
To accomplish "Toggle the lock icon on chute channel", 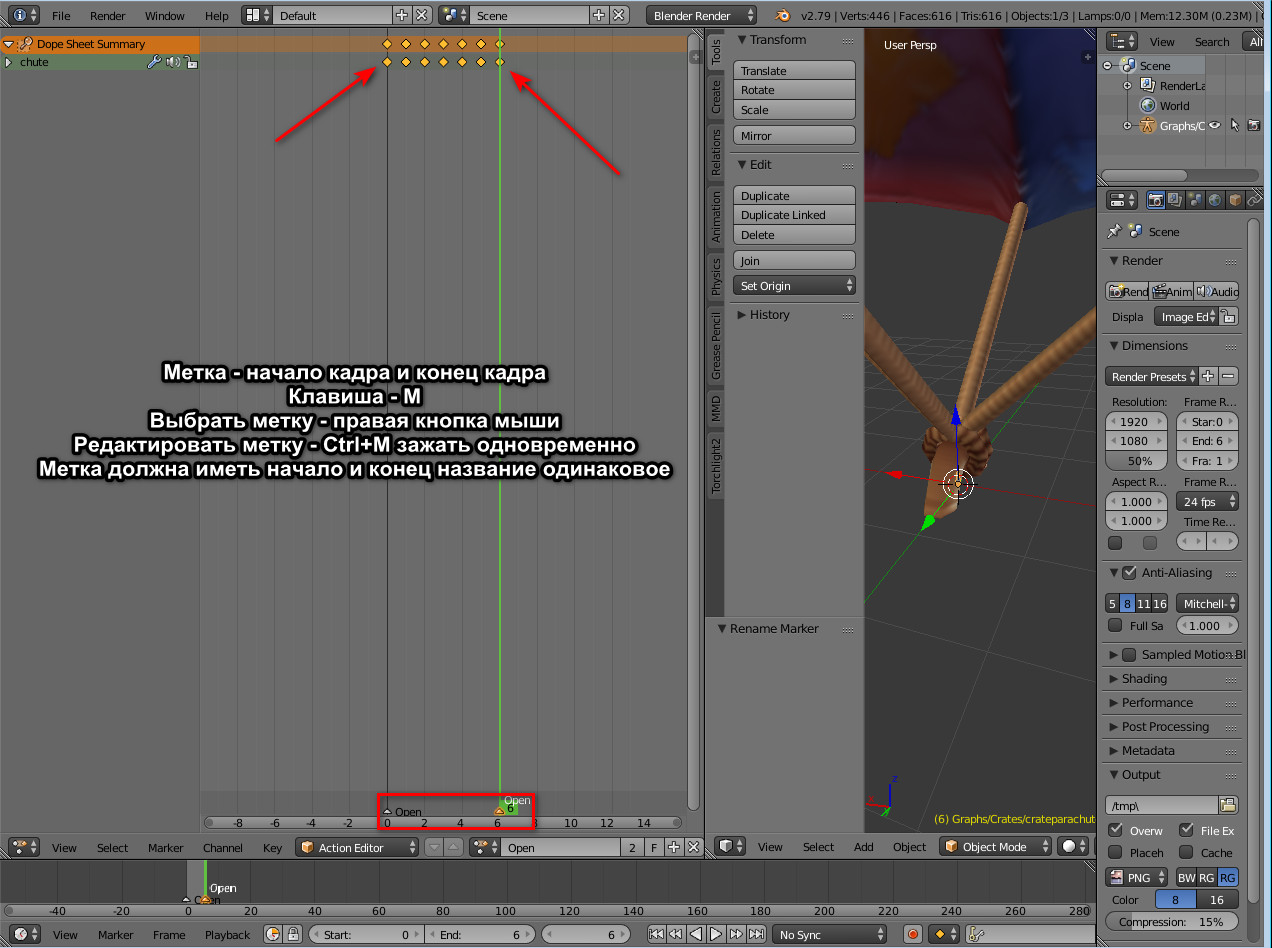I will [191, 62].
